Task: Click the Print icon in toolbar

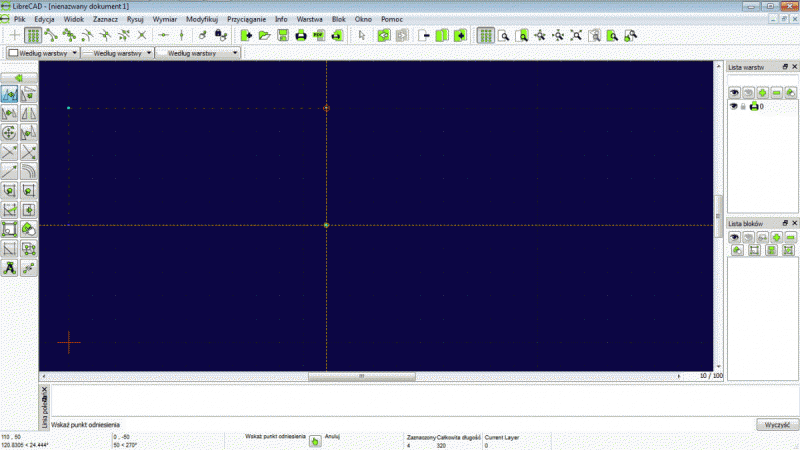Action: pos(301,35)
